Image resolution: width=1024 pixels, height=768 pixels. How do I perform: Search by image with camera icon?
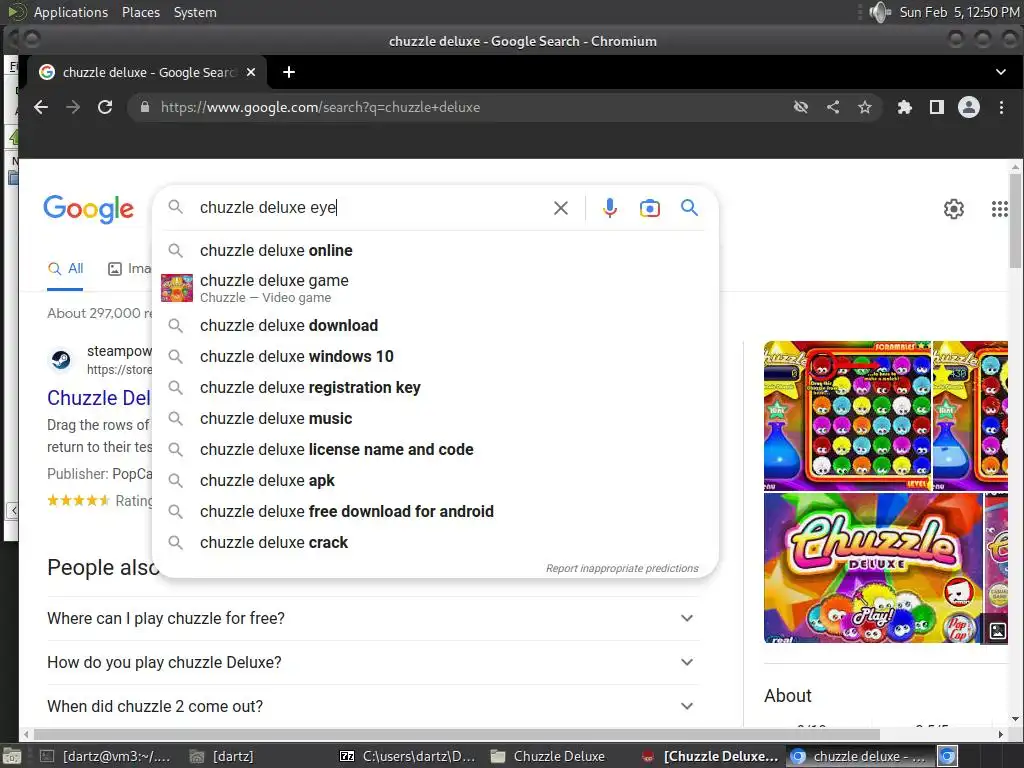tap(649, 208)
